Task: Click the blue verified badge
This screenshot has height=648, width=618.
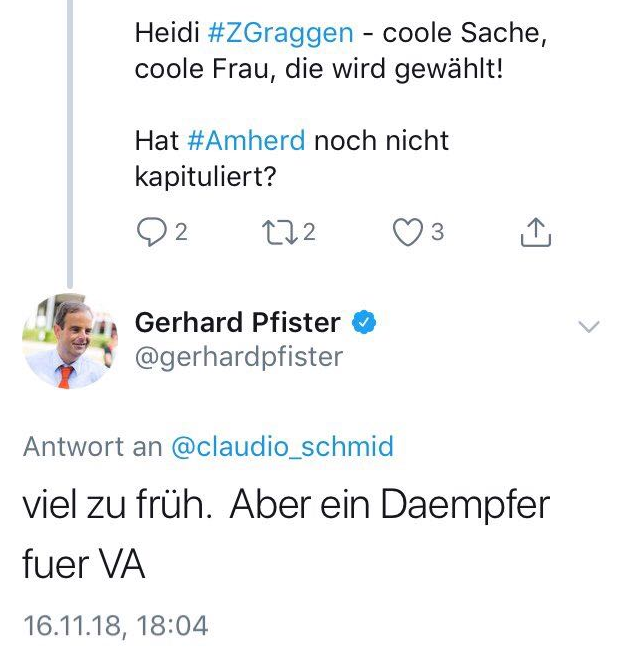Action: coord(366,323)
